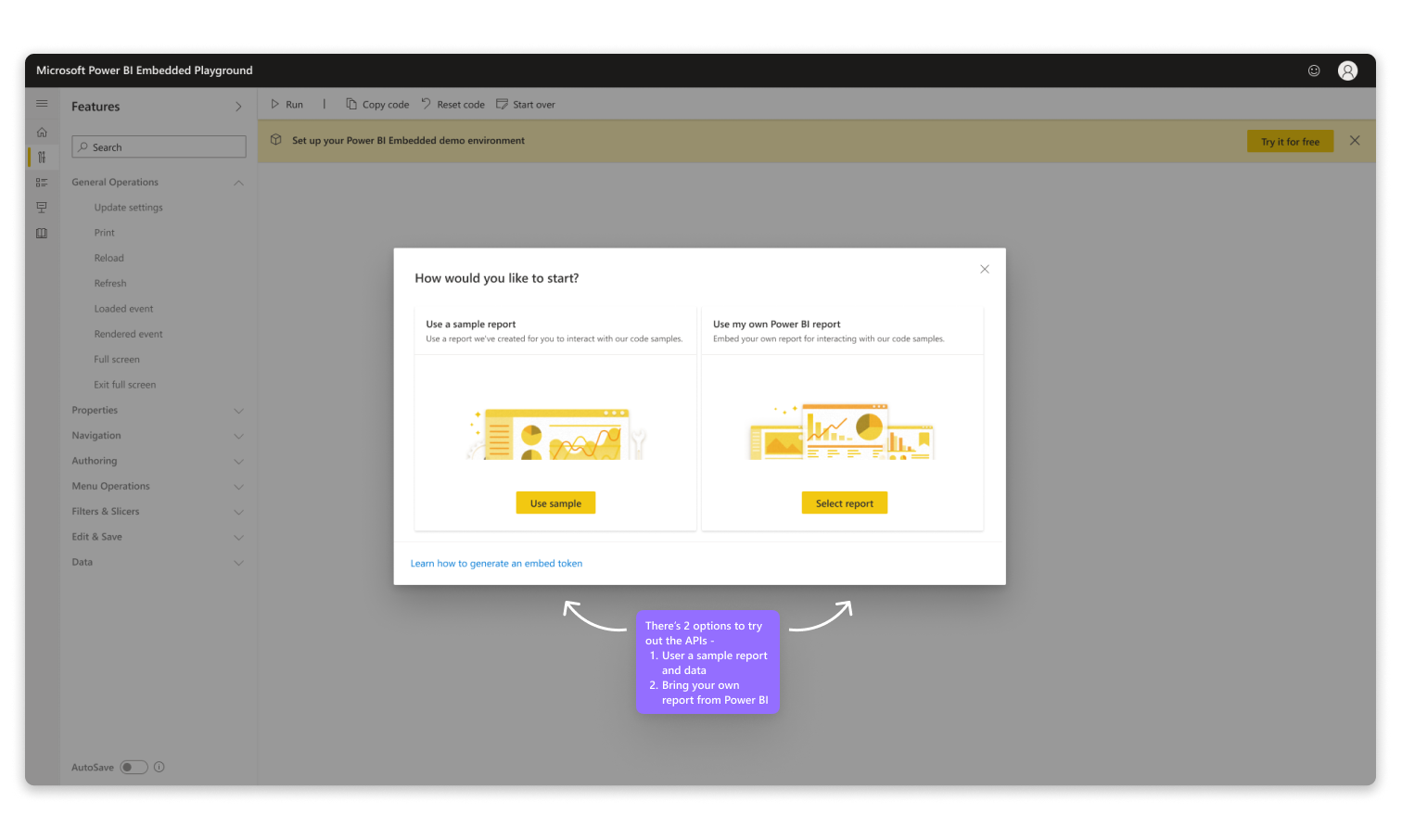Select Update settings feature
1402x840 pixels.
[128, 208]
